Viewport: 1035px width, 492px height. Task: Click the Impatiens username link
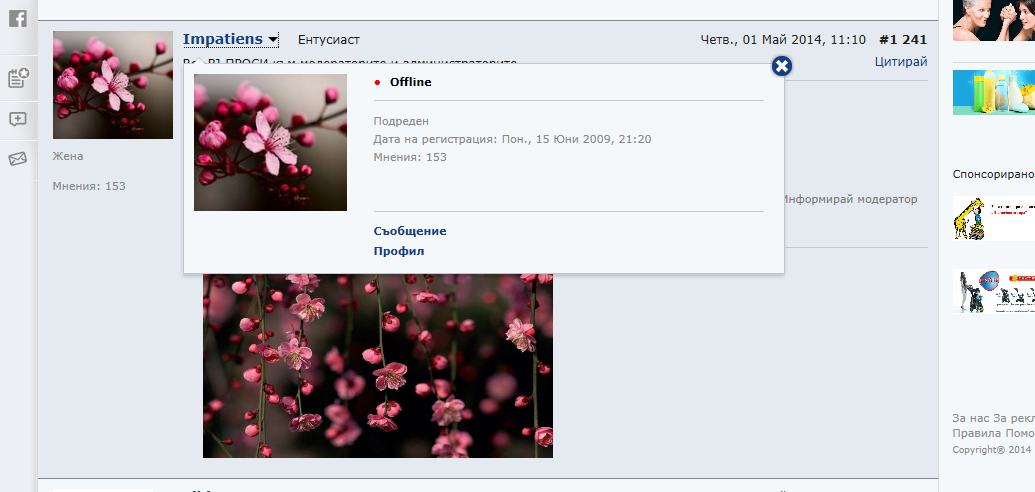click(222, 40)
